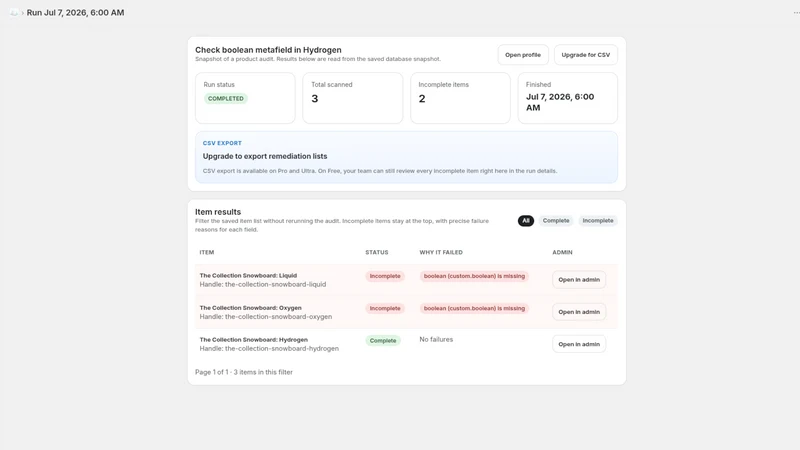Select the Incomplete filter pill
The height and width of the screenshot is (450, 800).
(598, 221)
